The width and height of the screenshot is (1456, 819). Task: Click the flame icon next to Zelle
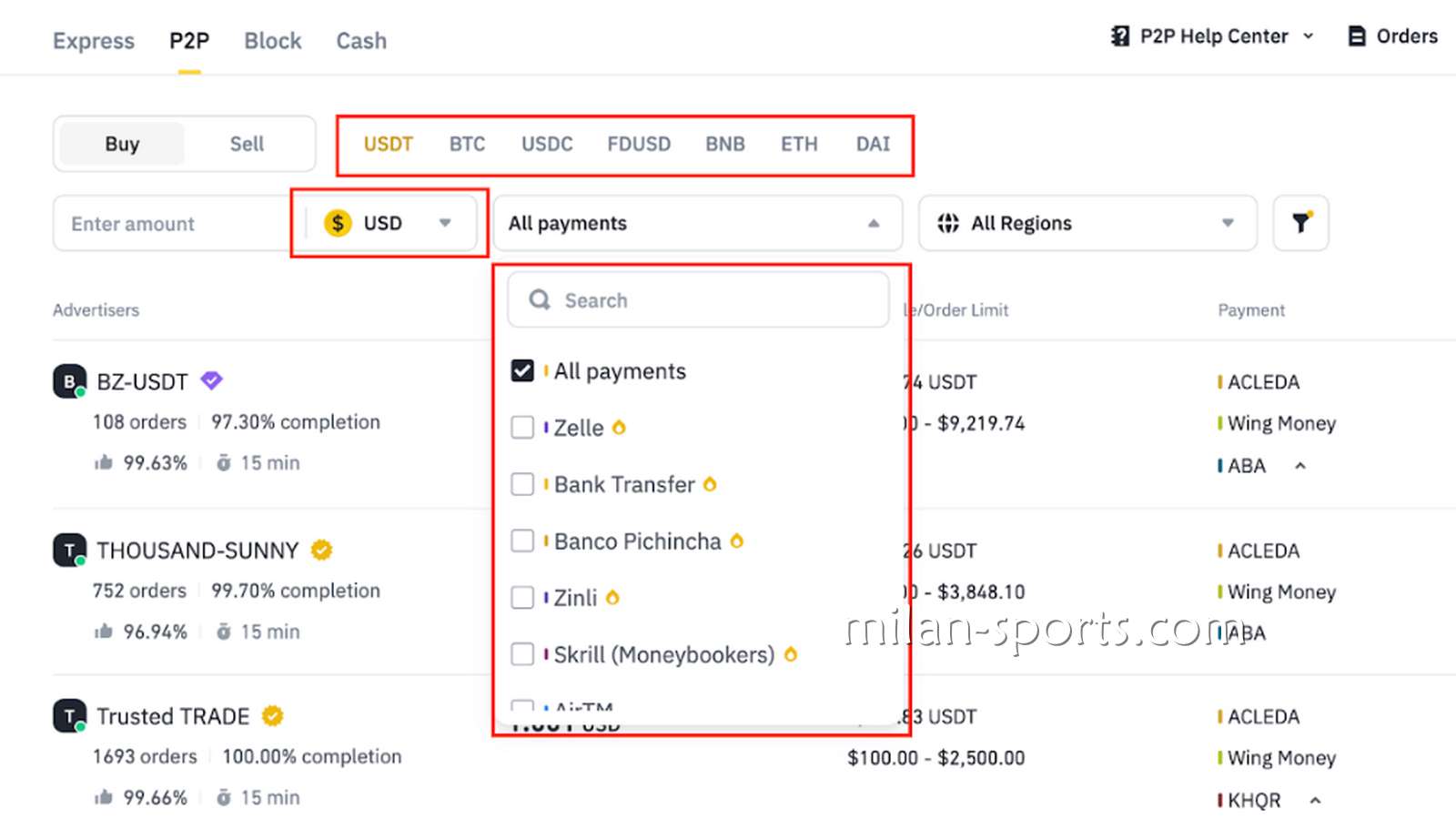(x=619, y=427)
